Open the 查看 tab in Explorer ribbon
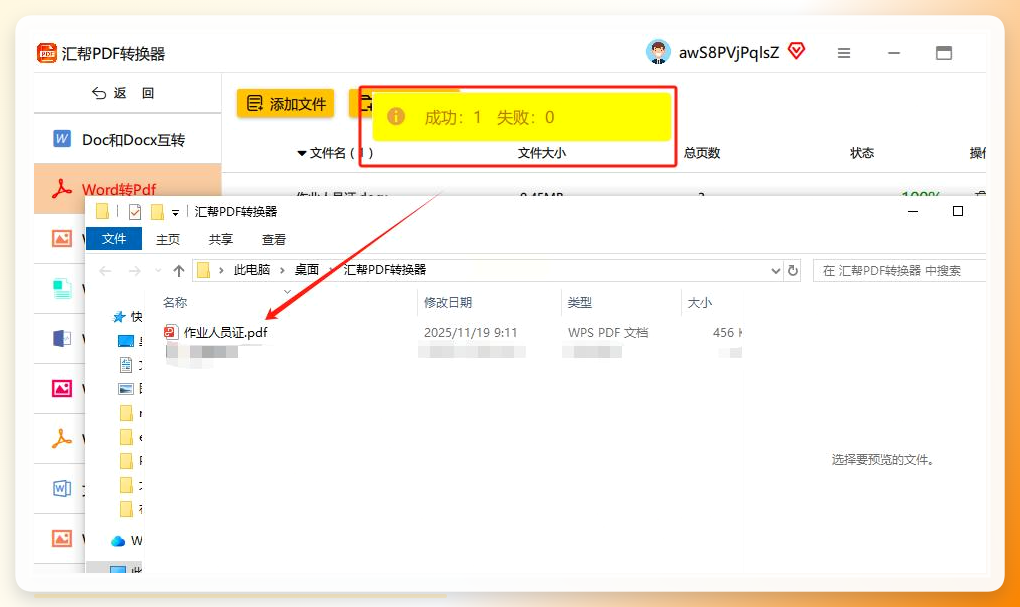The width and height of the screenshot is (1020, 607). (x=274, y=239)
